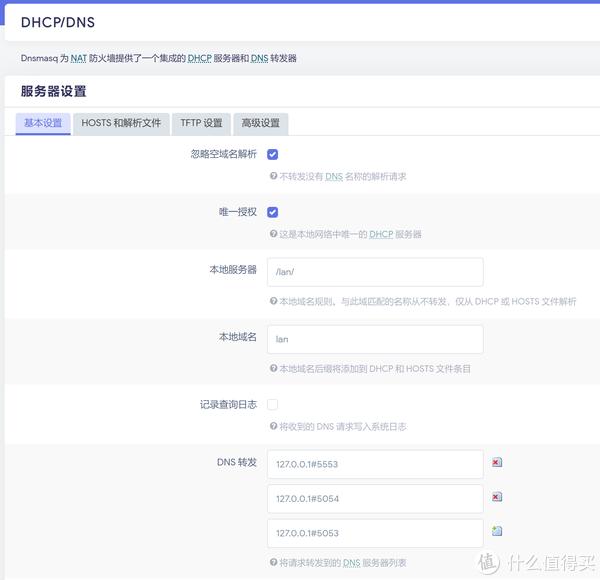The height and width of the screenshot is (580, 600).
Task: Click the DNS link in Dnsmasq description
Action: tap(259, 59)
